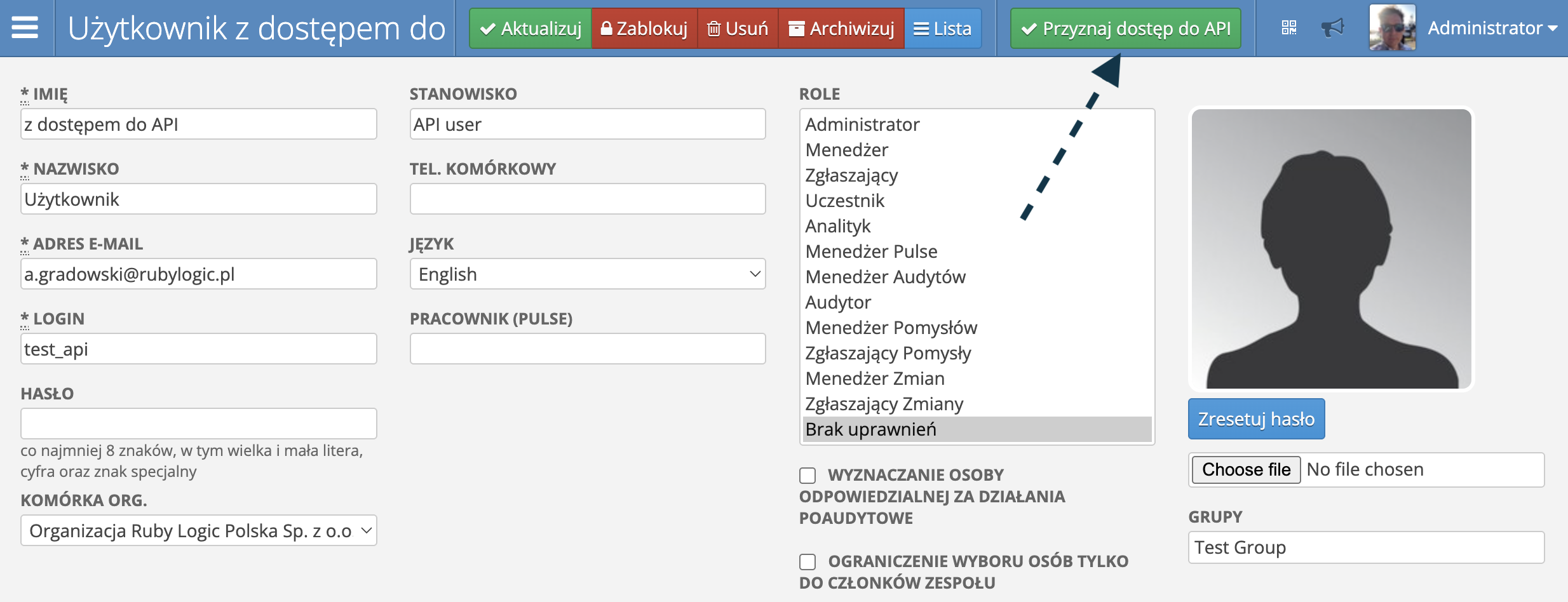This screenshot has width=1568, height=602.
Task: Click the user silhouette photo thumbnail
Action: tap(1331, 249)
